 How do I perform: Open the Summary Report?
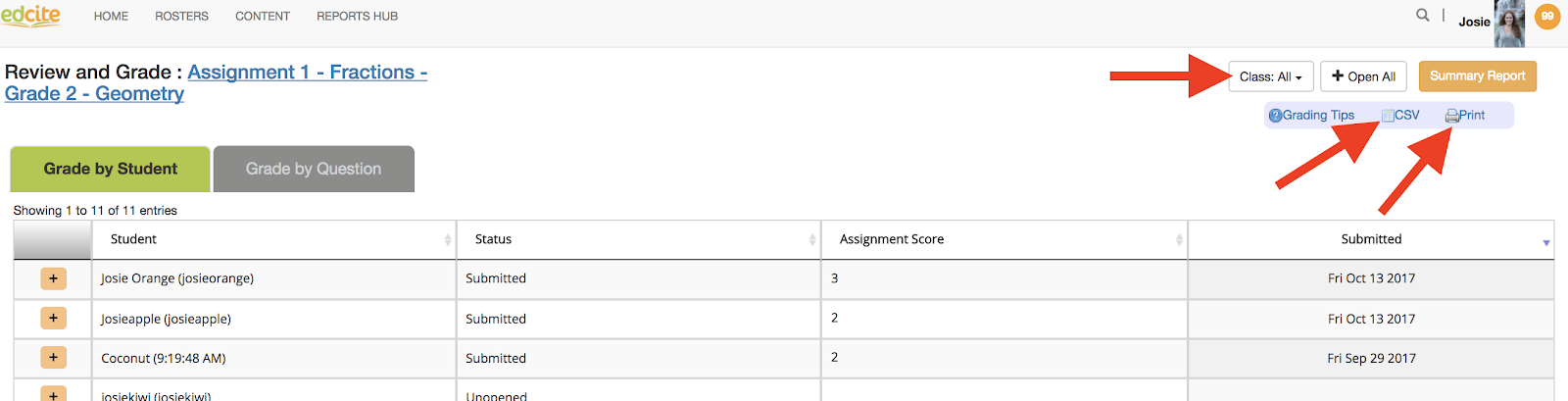pos(1477,75)
